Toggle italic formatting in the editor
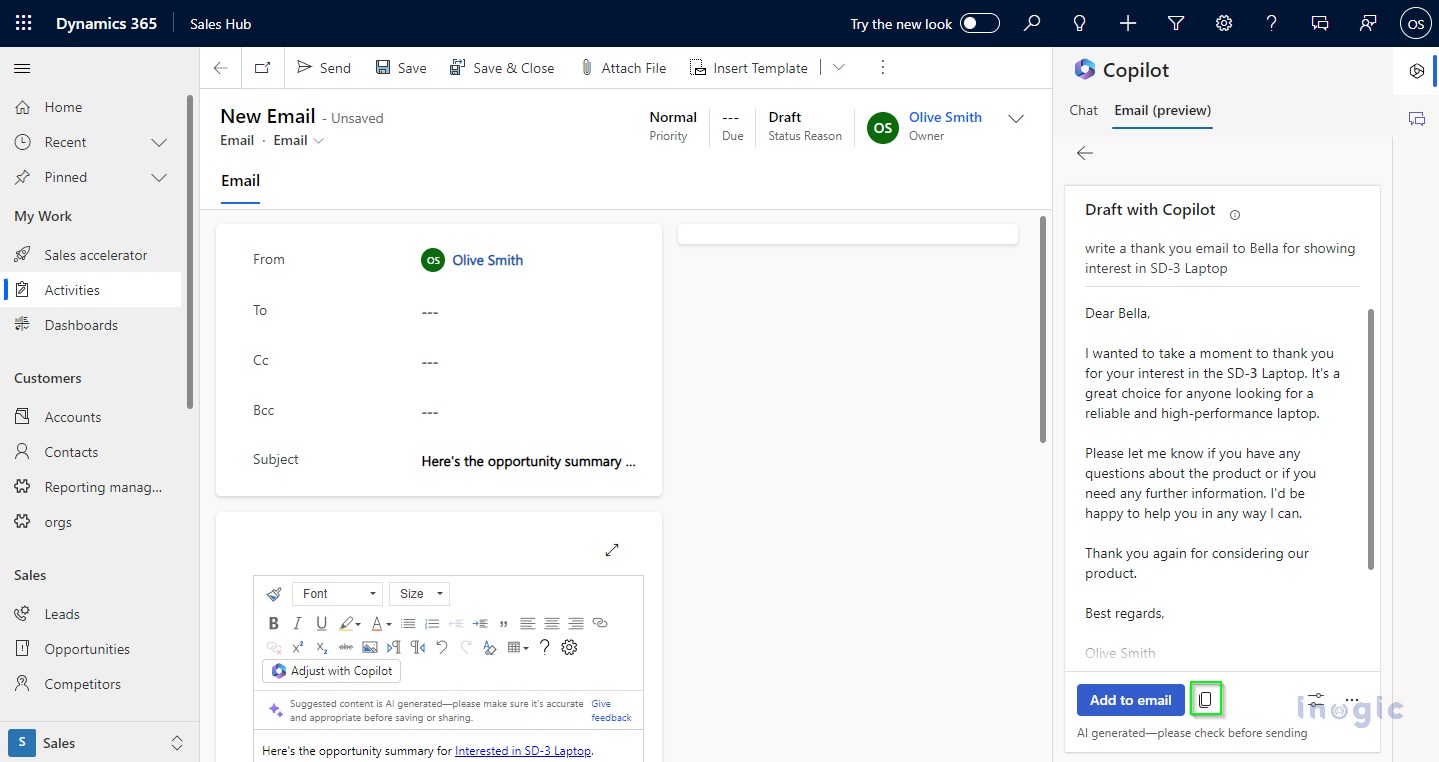 [x=298, y=623]
